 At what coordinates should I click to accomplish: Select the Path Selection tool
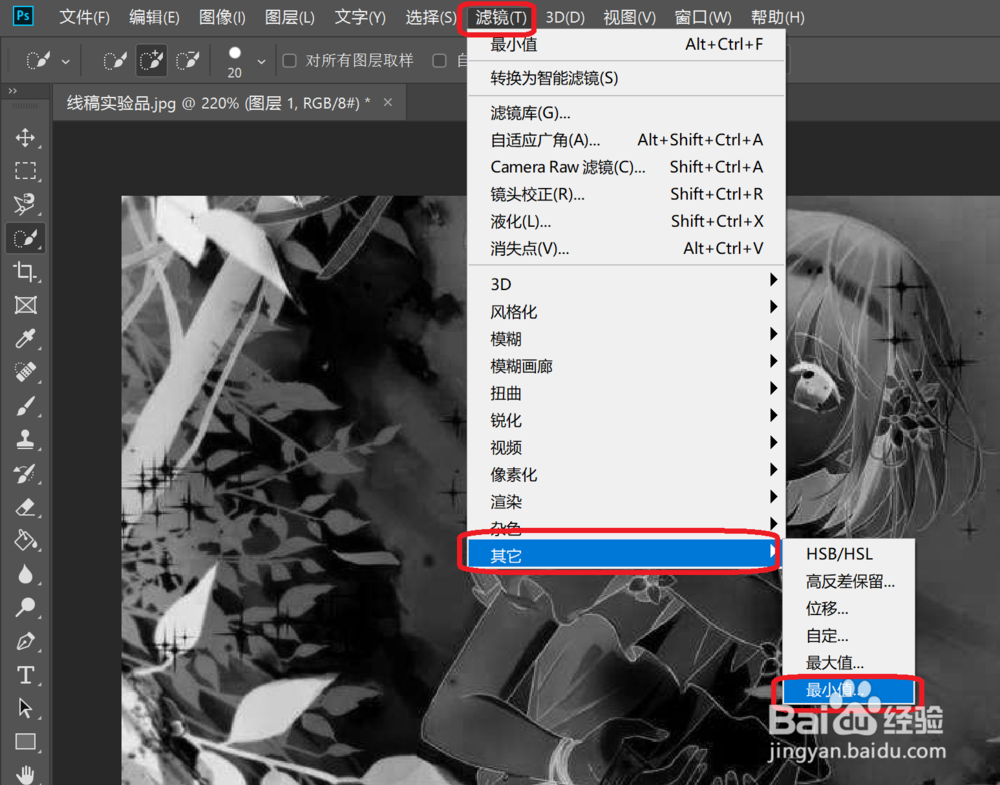(x=26, y=708)
